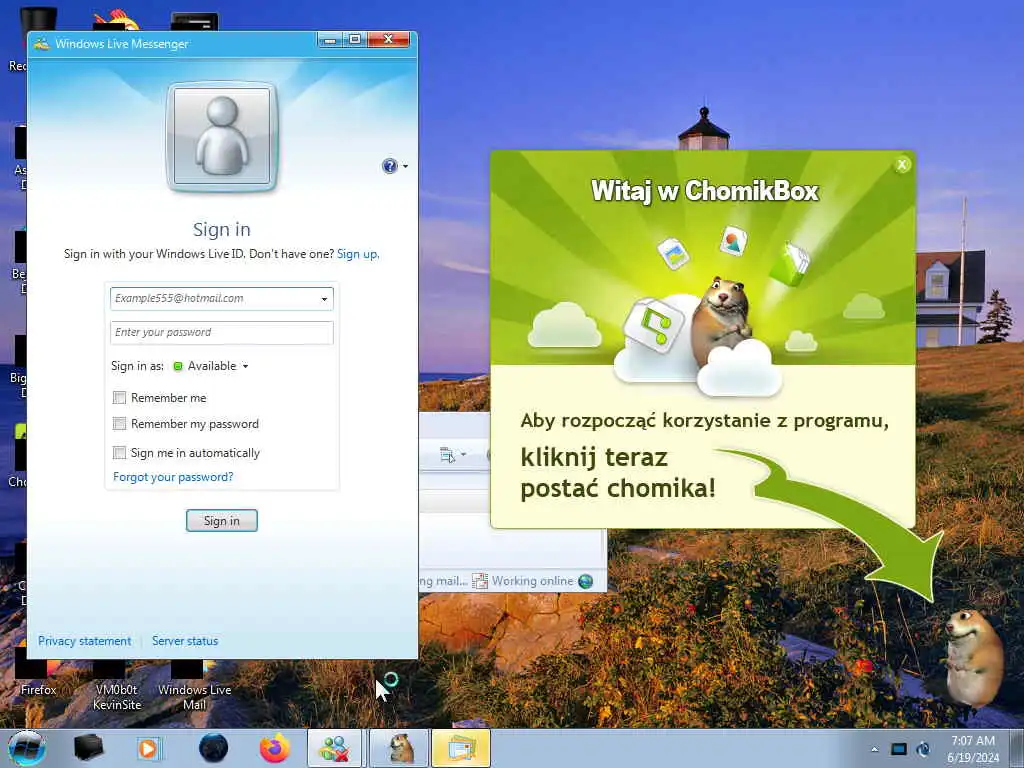1024x768 pixels.
Task: Open the clock showing 7:07 AM
Action: pyautogui.click(x=973, y=748)
